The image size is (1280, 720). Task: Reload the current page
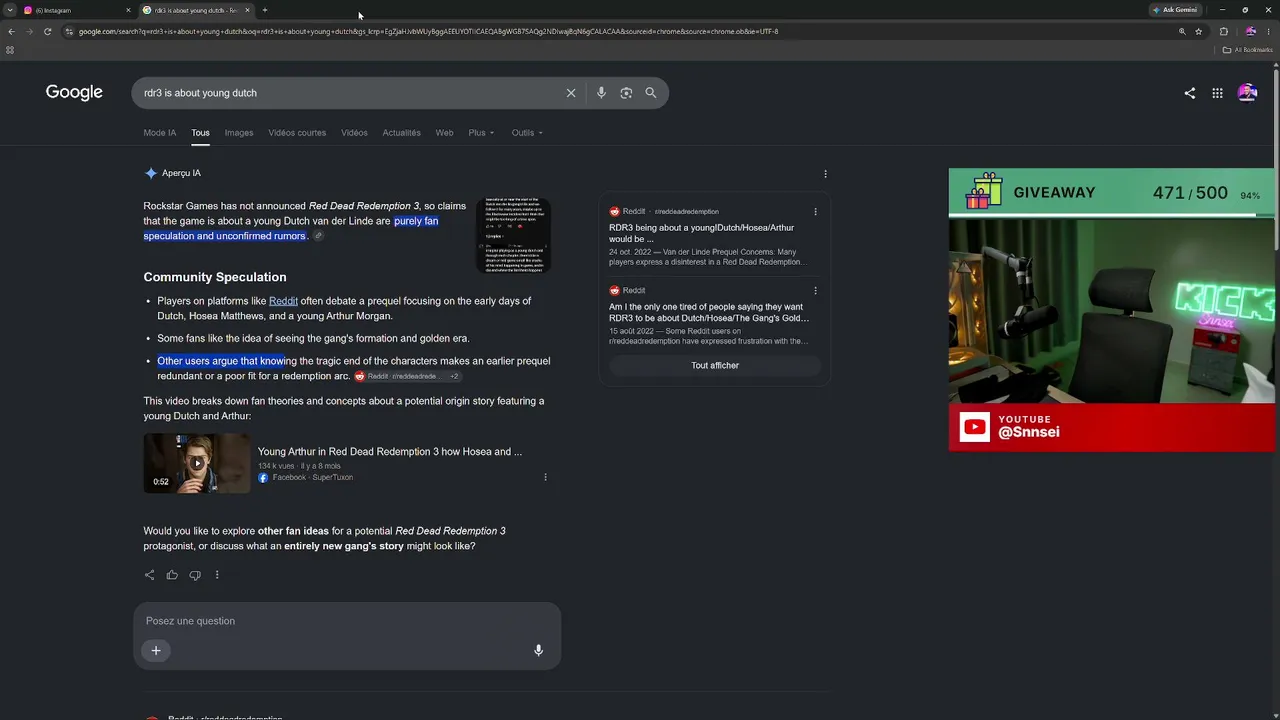[x=47, y=31]
